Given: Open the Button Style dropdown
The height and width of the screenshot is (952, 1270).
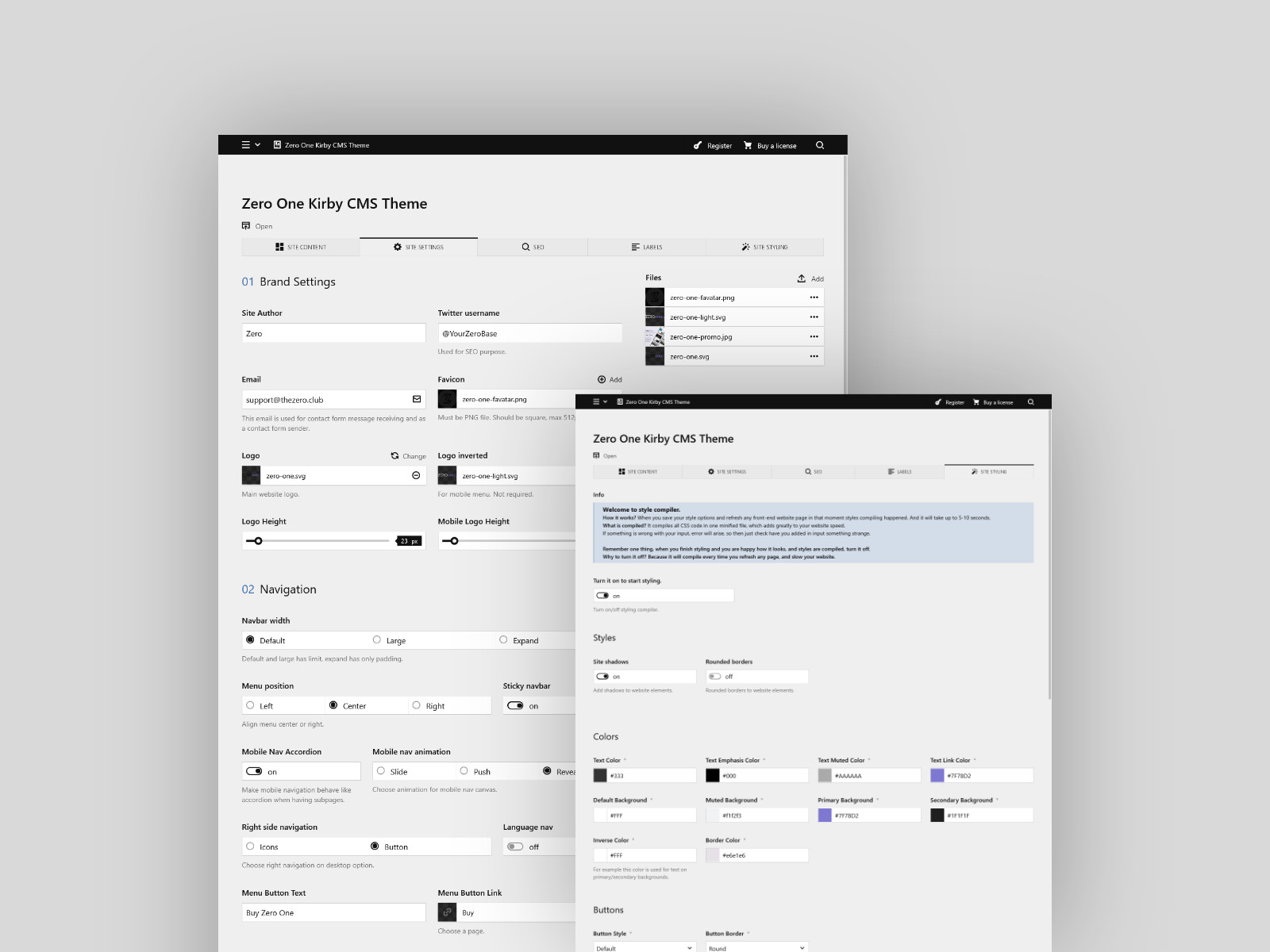Looking at the screenshot, I should tap(643, 947).
